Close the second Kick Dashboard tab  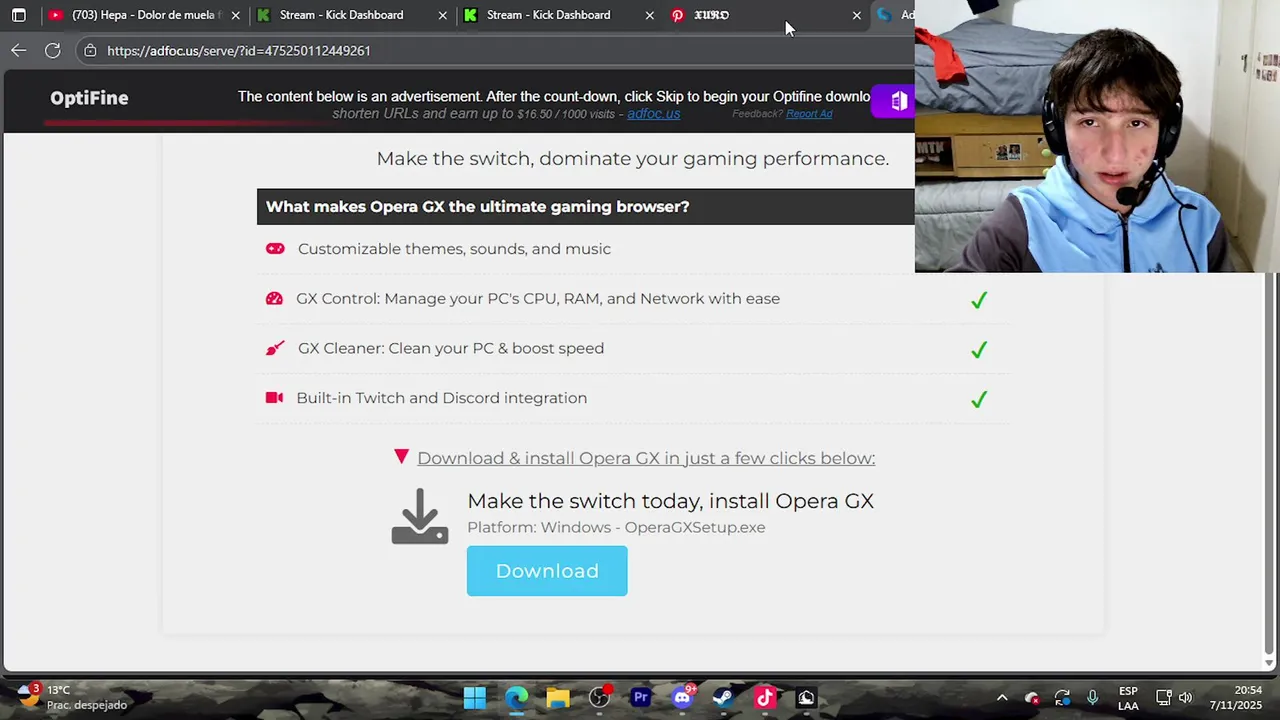click(650, 15)
